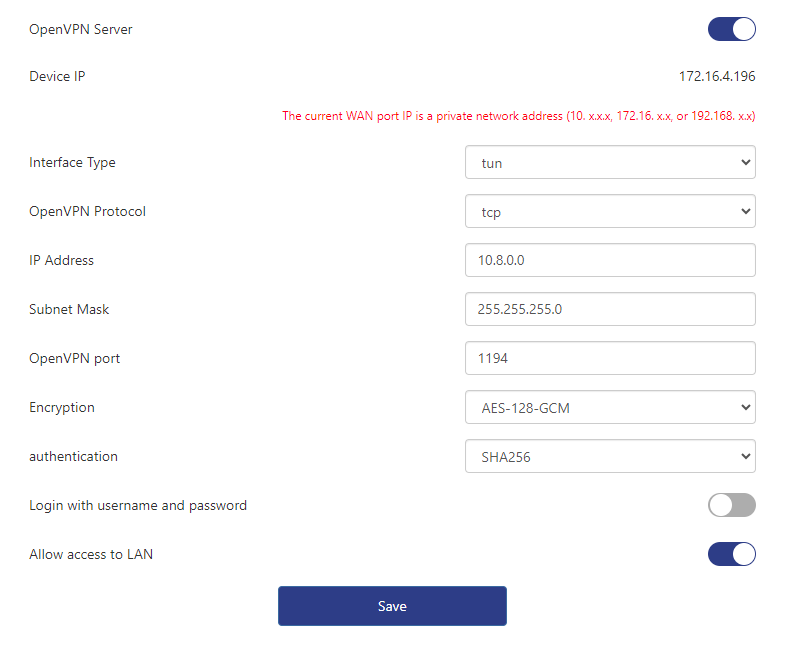Expand the authentication dropdown showing SHA256
The image size is (788, 649).
tap(610, 456)
